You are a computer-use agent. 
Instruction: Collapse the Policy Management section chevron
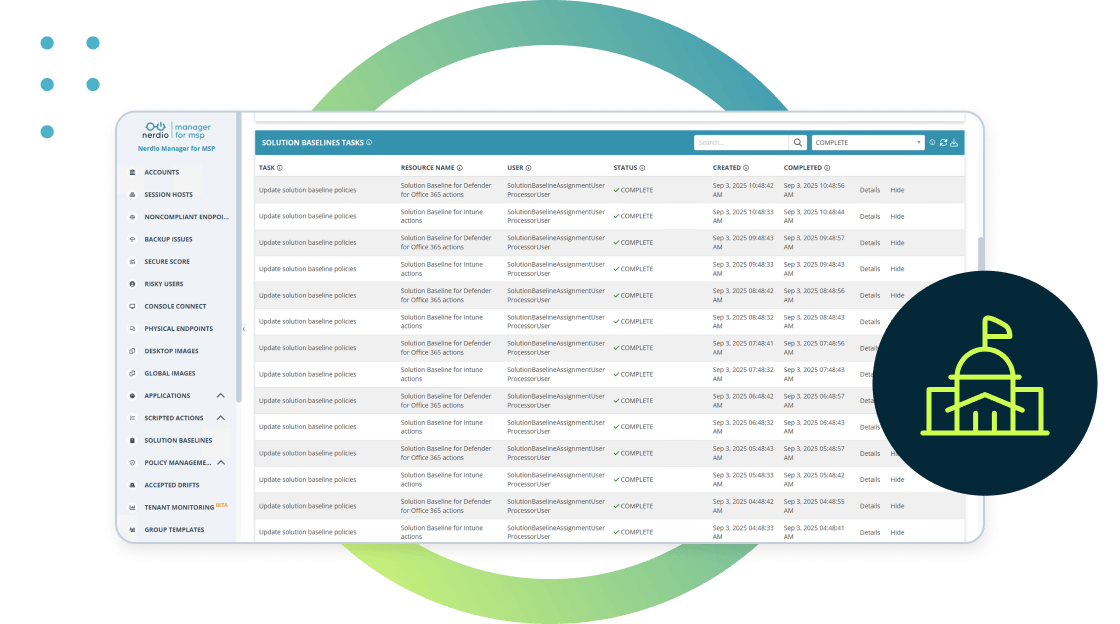(x=221, y=463)
